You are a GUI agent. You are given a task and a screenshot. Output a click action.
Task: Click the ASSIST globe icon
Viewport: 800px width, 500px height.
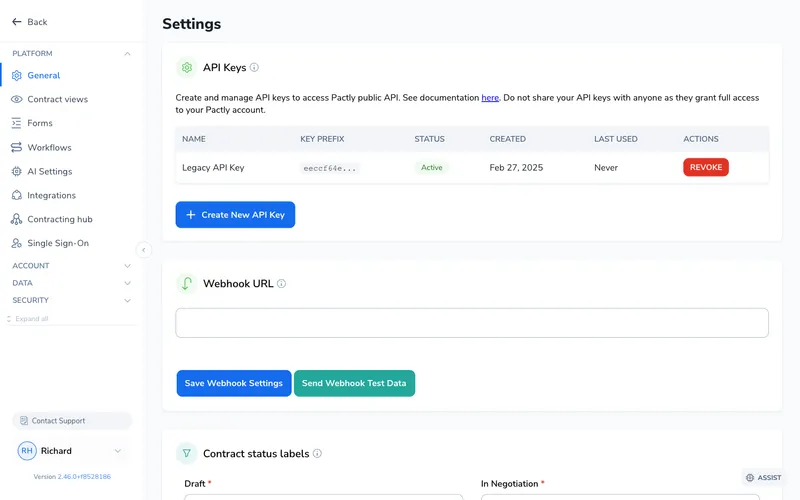(749, 478)
